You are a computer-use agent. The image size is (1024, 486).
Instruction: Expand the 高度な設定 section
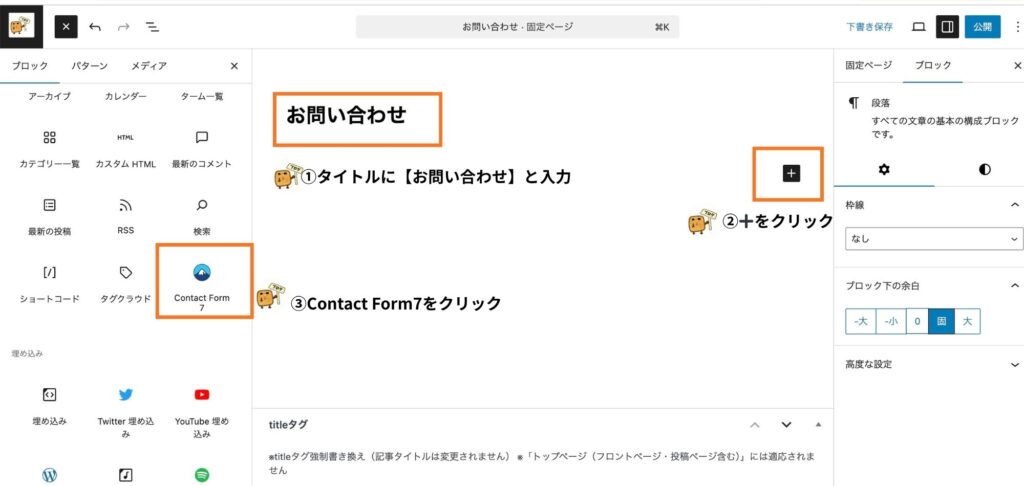point(933,365)
